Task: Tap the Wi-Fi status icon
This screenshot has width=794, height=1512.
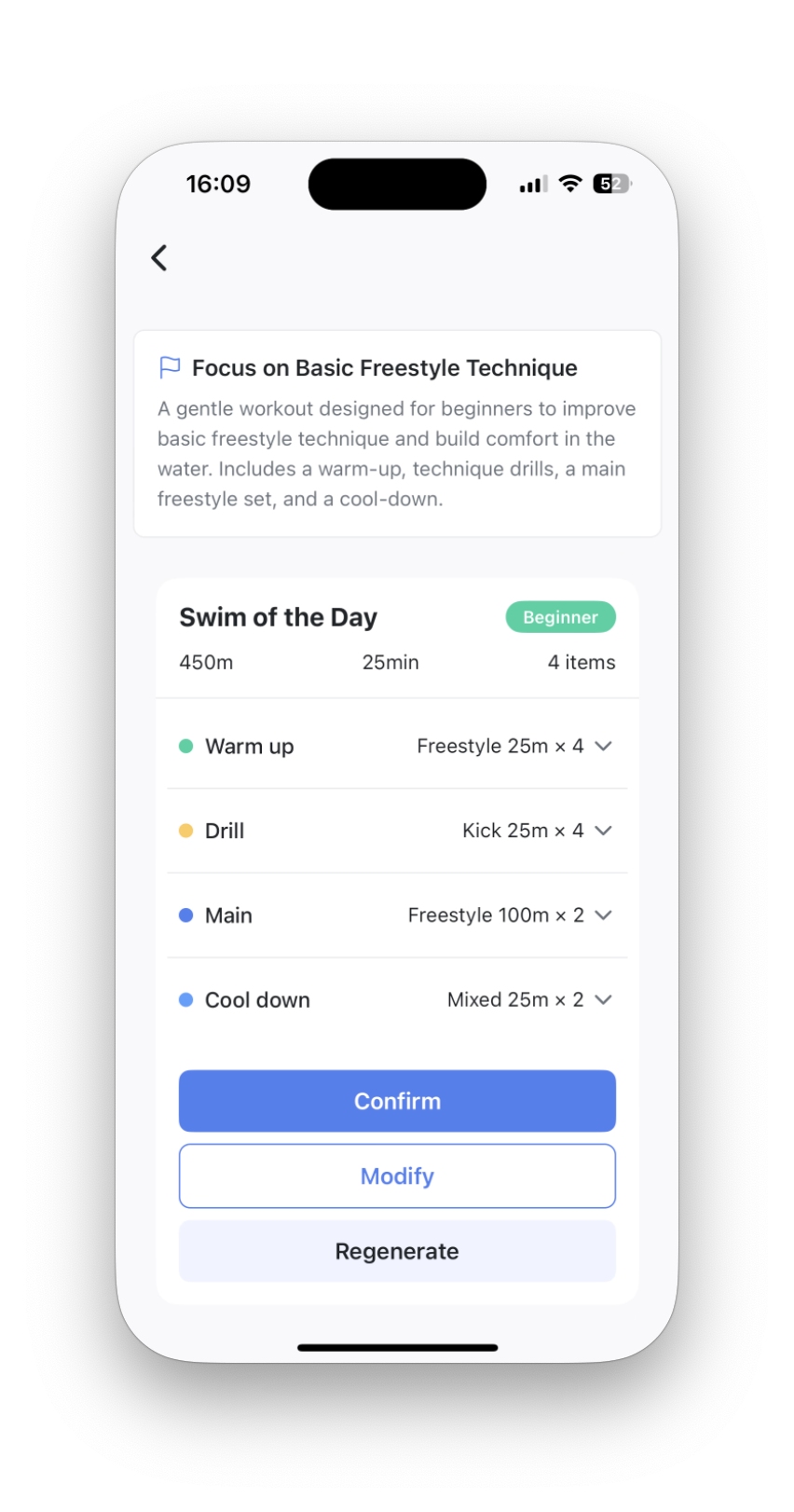Action: coord(570,184)
